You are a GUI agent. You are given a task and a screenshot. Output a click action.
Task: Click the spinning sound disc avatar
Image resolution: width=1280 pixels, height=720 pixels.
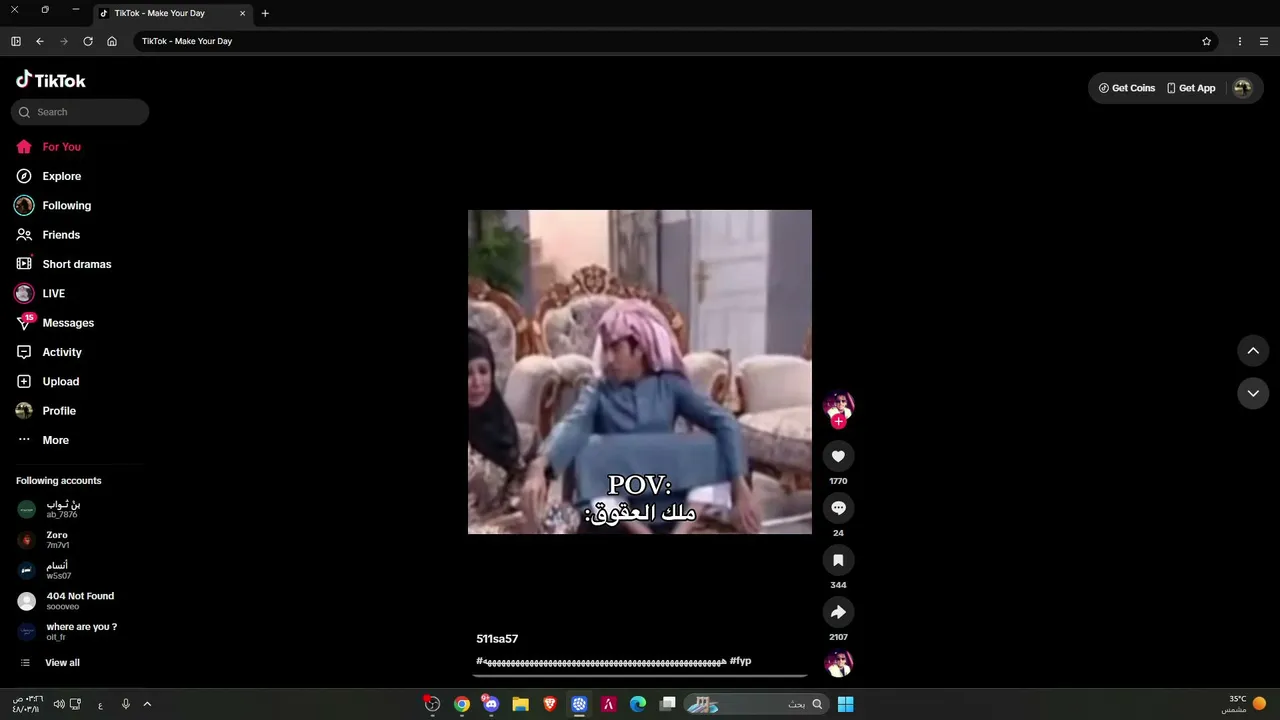[x=838, y=663]
